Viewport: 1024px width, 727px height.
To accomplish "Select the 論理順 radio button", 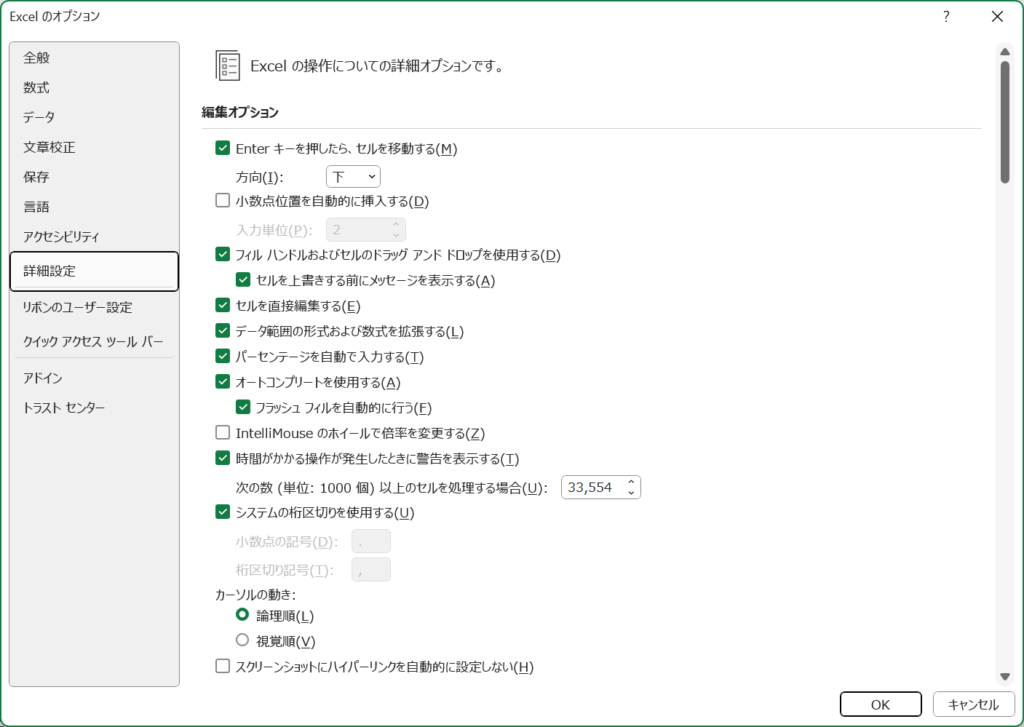I will click(x=241, y=615).
